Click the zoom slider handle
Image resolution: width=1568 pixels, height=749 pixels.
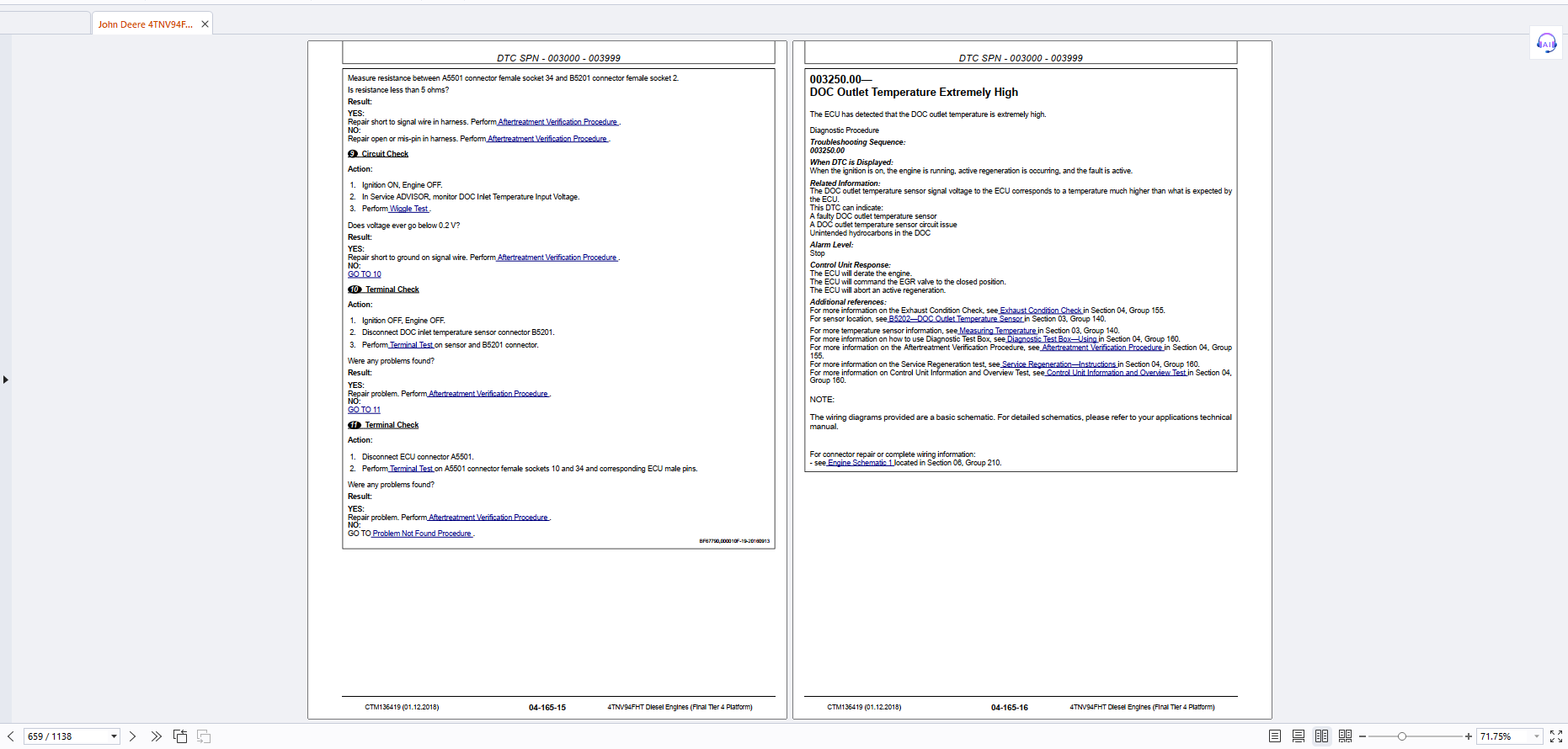1402,736
